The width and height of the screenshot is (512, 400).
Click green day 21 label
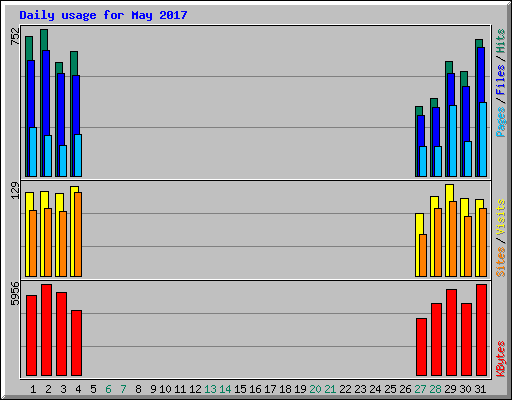(x=330, y=389)
